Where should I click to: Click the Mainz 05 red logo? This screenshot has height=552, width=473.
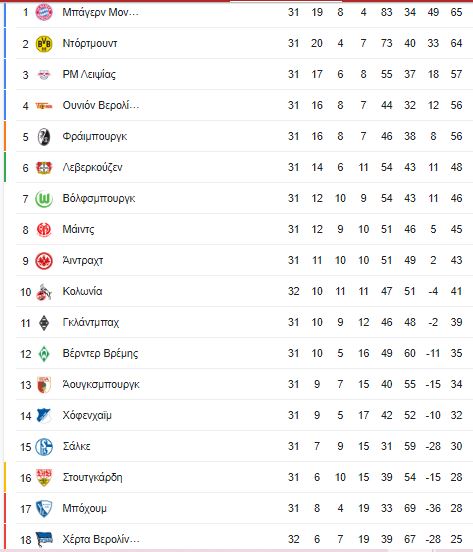point(44,230)
